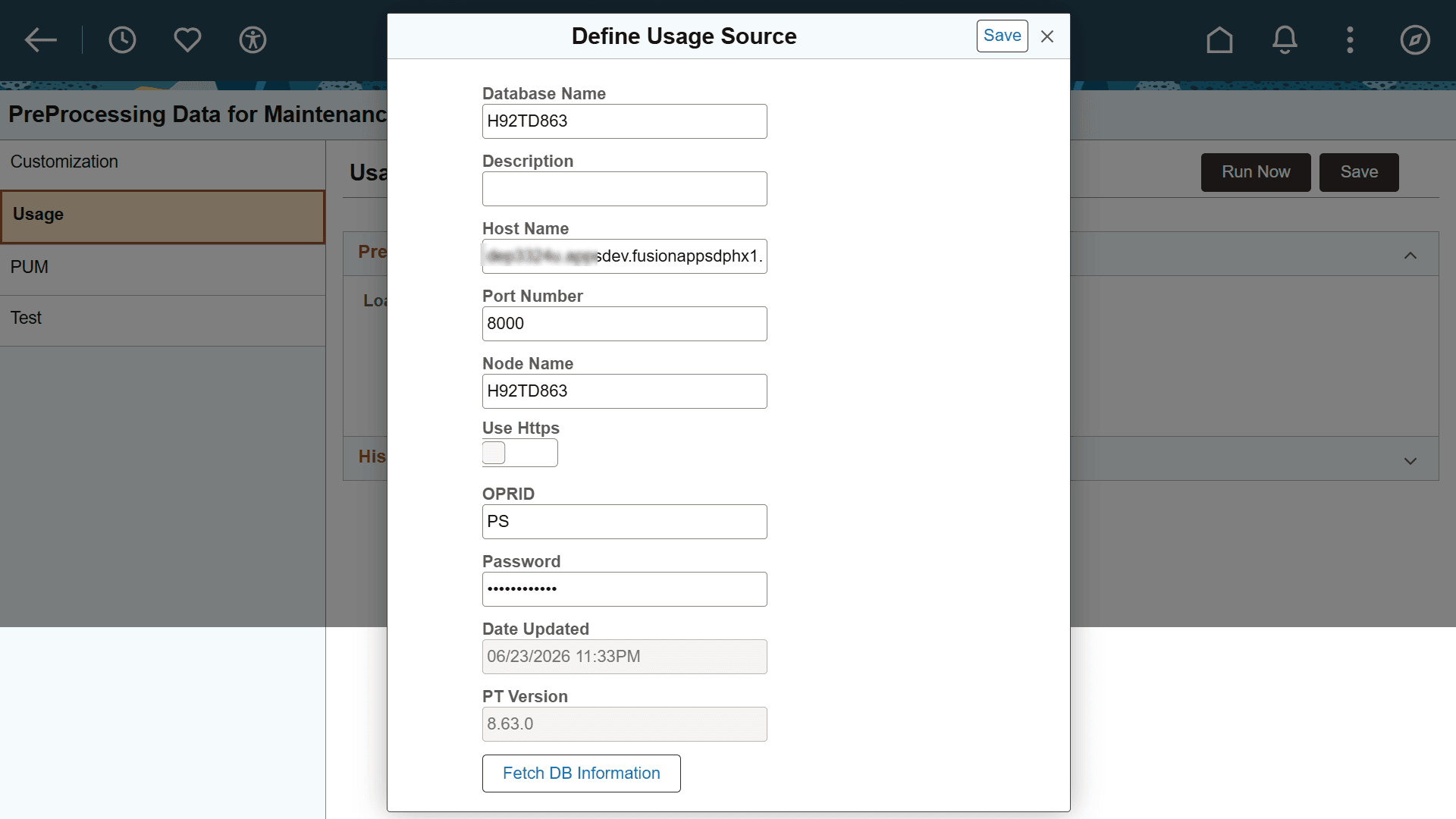Go back using the back arrow icon

coord(41,39)
